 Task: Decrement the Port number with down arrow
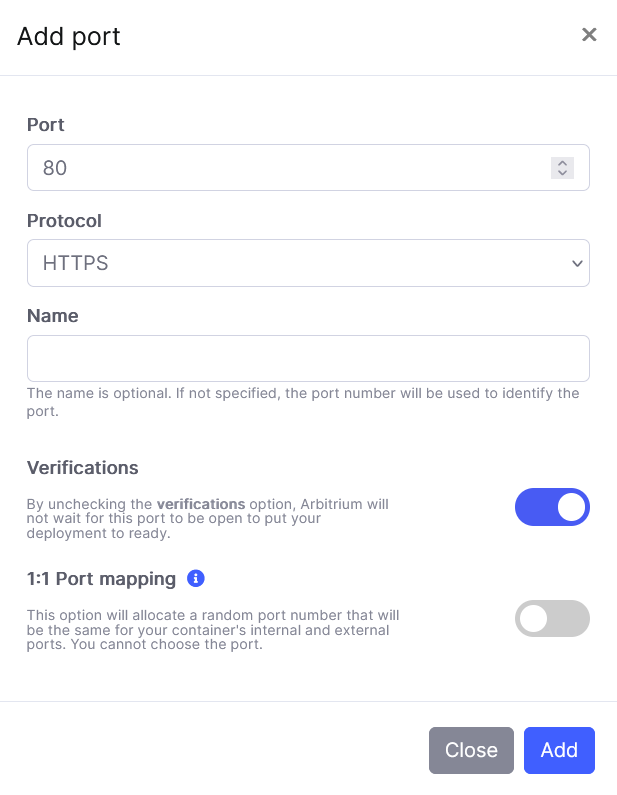tap(562, 173)
